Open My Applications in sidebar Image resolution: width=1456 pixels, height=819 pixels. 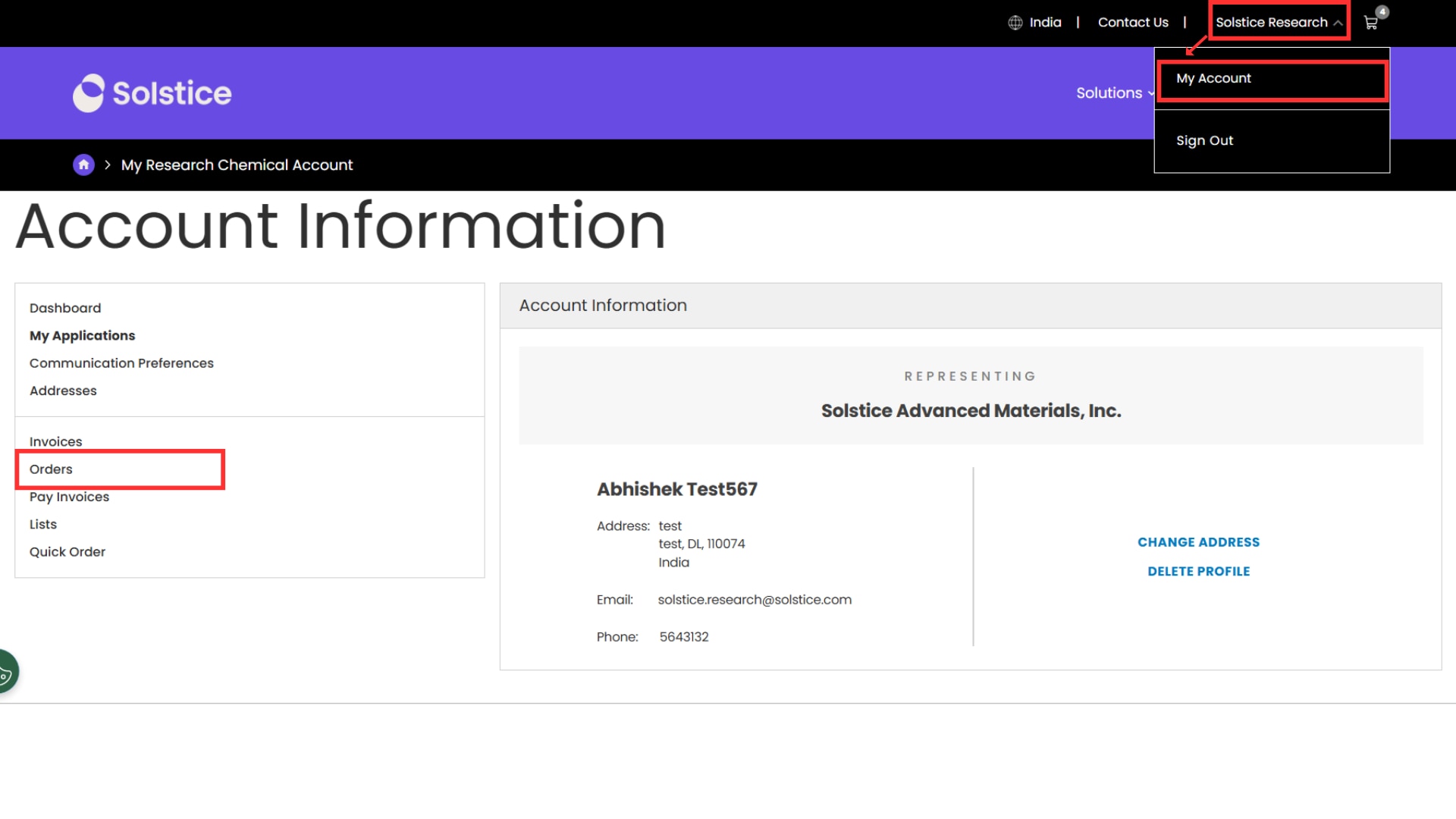pyautogui.click(x=82, y=335)
